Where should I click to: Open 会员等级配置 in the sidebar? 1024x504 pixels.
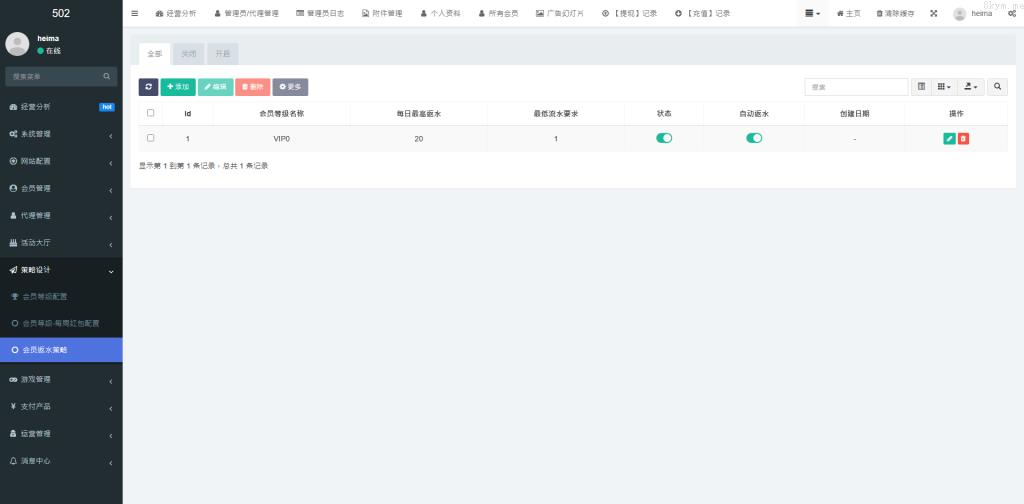click(59, 297)
